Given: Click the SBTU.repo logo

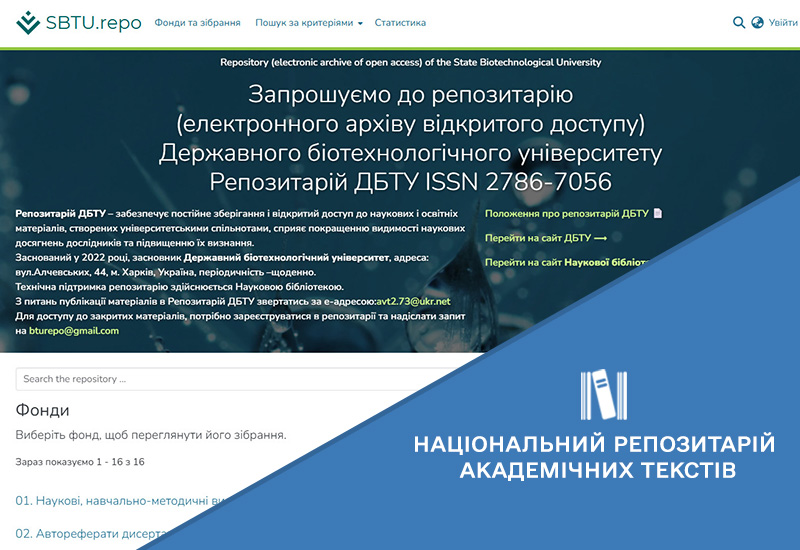Looking at the screenshot, I should tap(79, 22).
